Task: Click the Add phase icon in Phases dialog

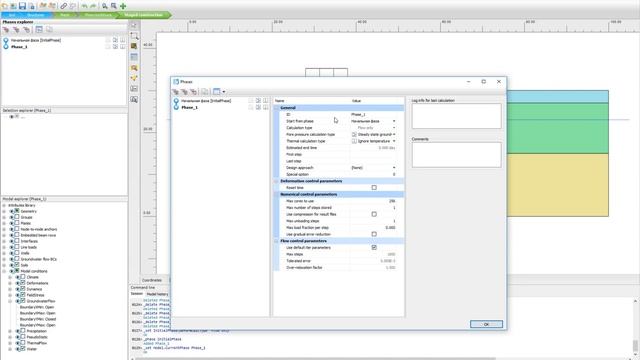Action: pos(176,92)
